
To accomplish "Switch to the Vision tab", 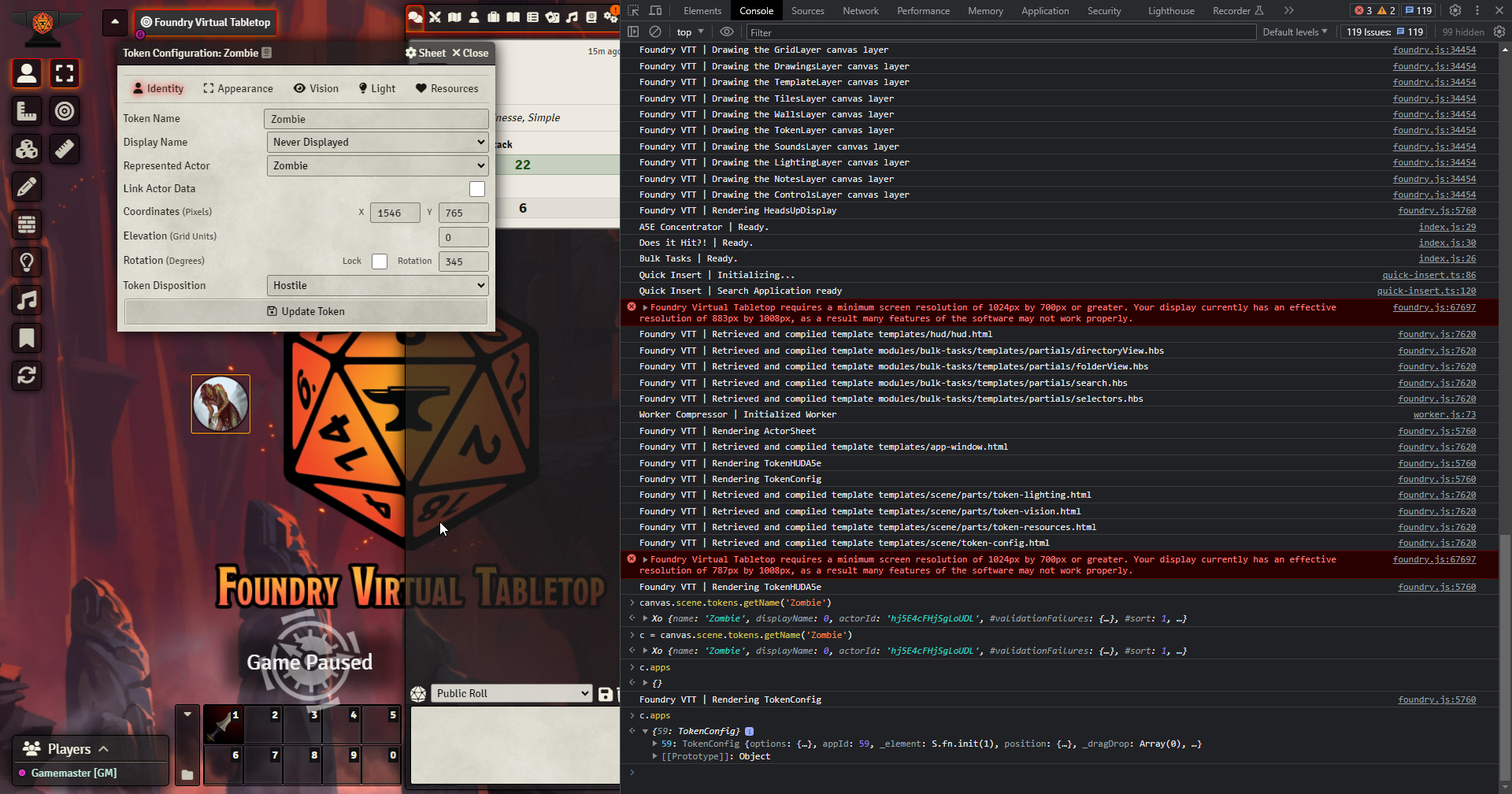I will point(316,88).
